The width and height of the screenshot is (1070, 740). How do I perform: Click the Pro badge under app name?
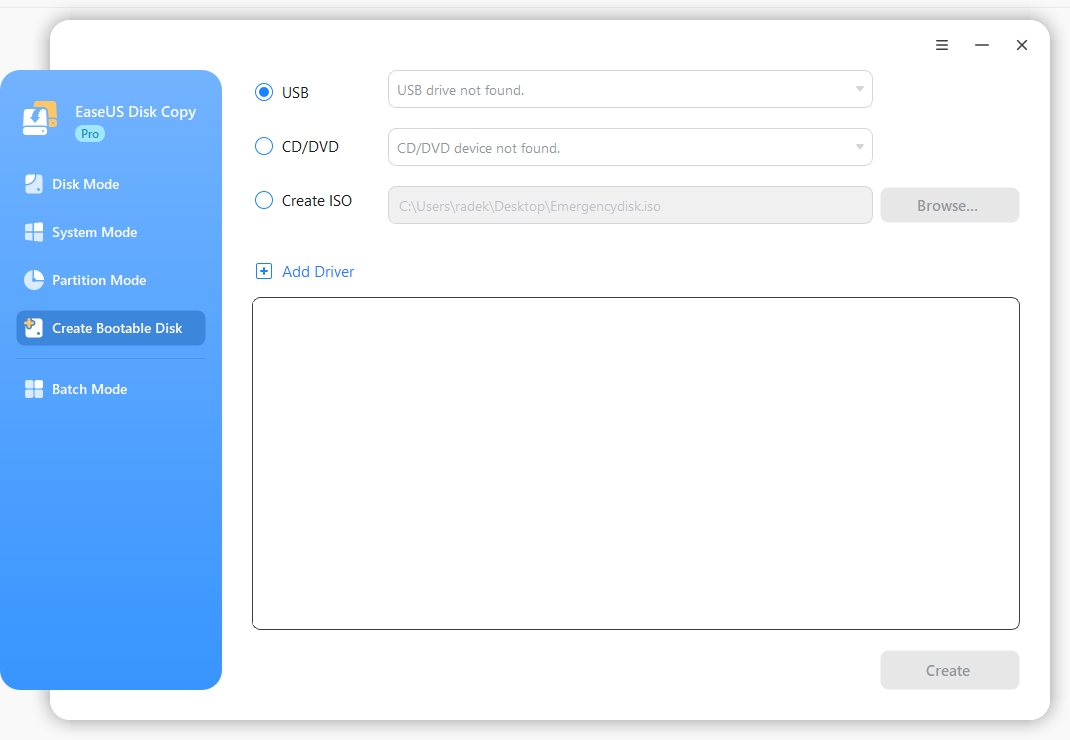[x=90, y=134]
